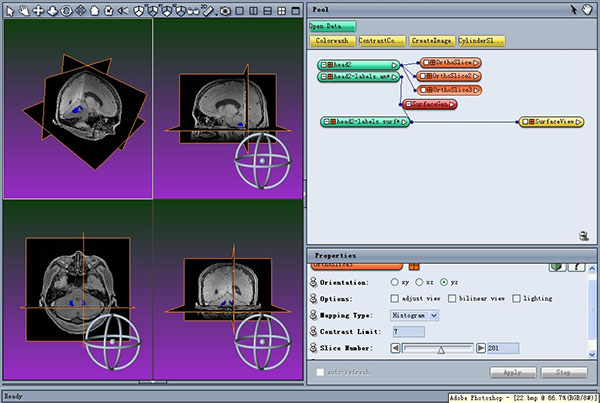
Task: Click the arrow pointer icon in Pool header
Action: point(574,10)
